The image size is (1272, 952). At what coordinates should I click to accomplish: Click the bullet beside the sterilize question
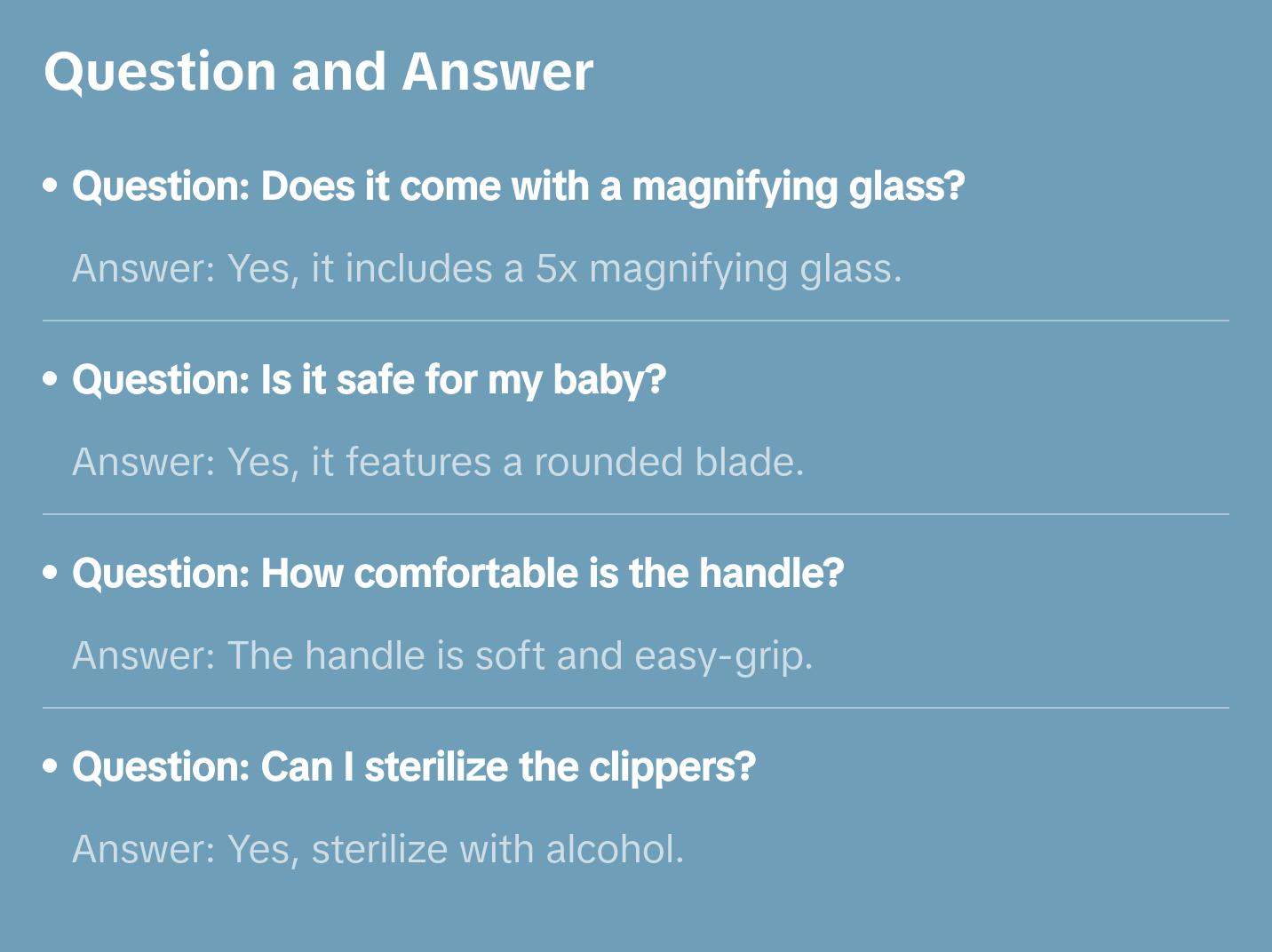tap(51, 766)
